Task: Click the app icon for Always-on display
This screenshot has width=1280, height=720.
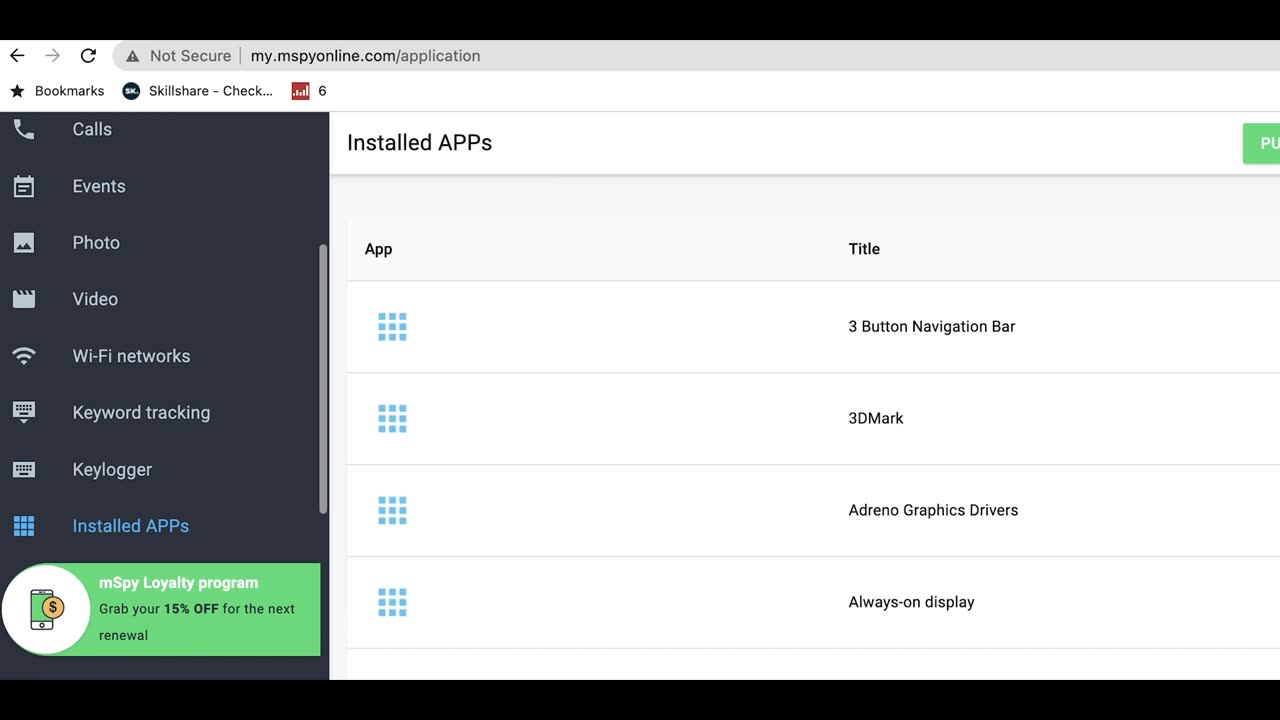Action: click(392, 603)
